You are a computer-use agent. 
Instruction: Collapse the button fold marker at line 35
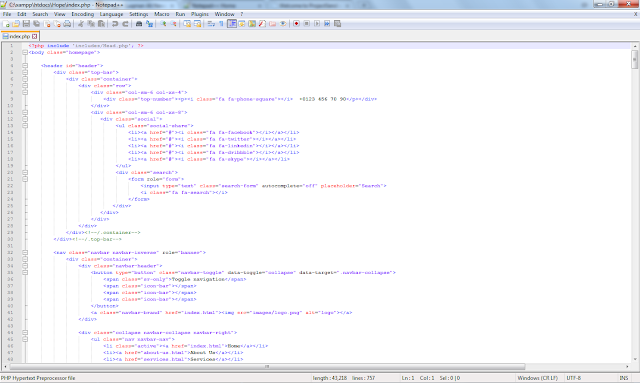(25, 272)
